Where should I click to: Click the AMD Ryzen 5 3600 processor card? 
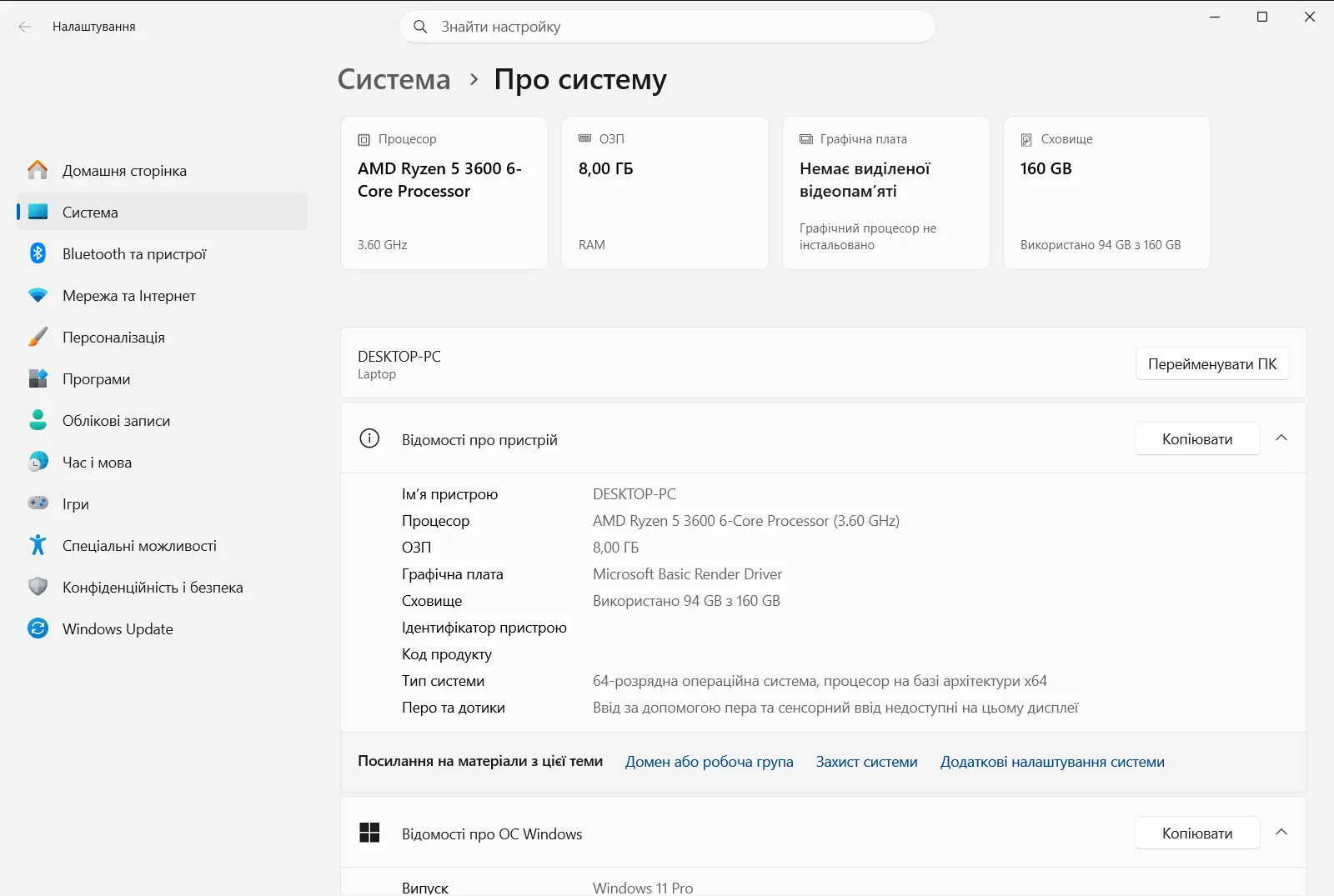click(x=444, y=193)
